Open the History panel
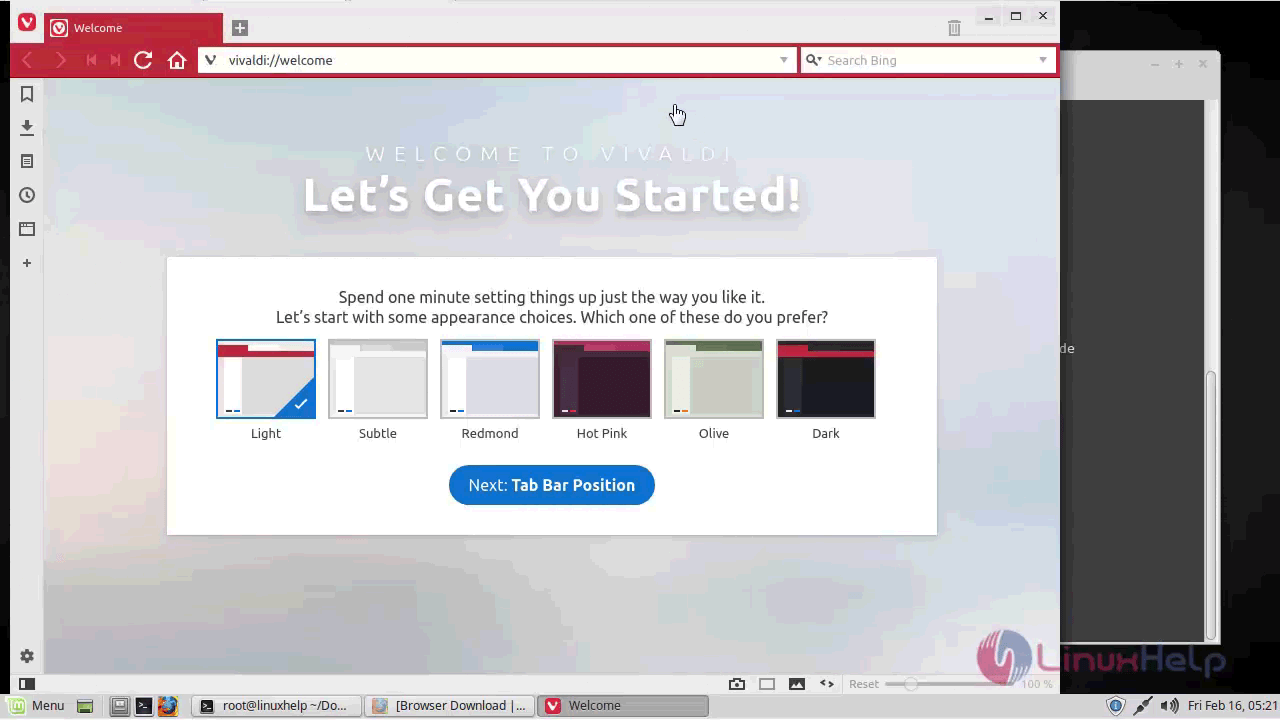Image resolution: width=1280 pixels, height=720 pixels. click(x=27, y=195)
